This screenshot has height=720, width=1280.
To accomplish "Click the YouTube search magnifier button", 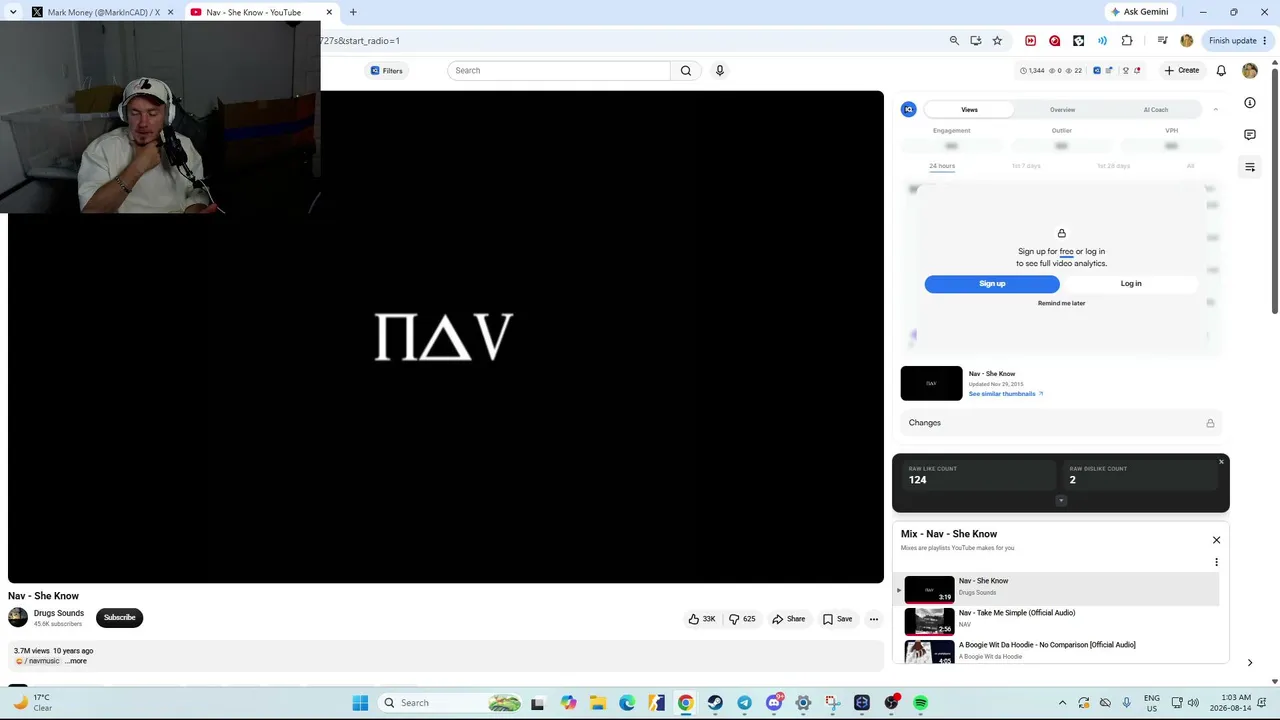I will coord(686,71).
